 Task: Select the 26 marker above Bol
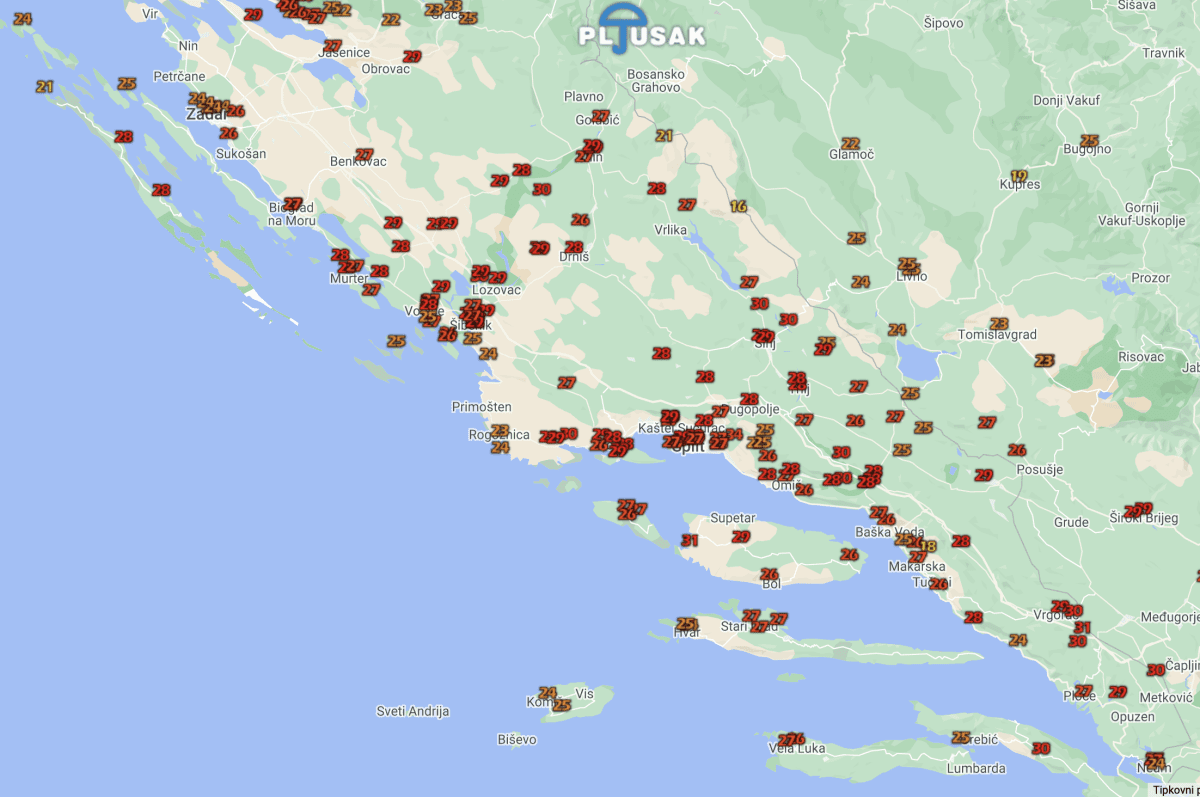(769, 575)
